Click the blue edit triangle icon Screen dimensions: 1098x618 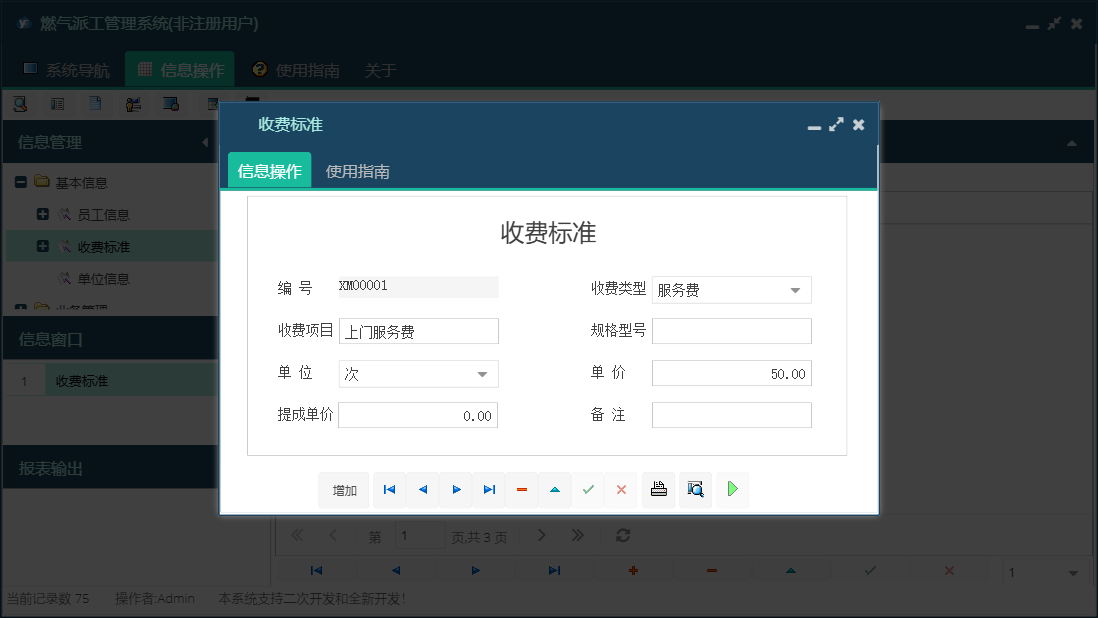click(555, 490)
